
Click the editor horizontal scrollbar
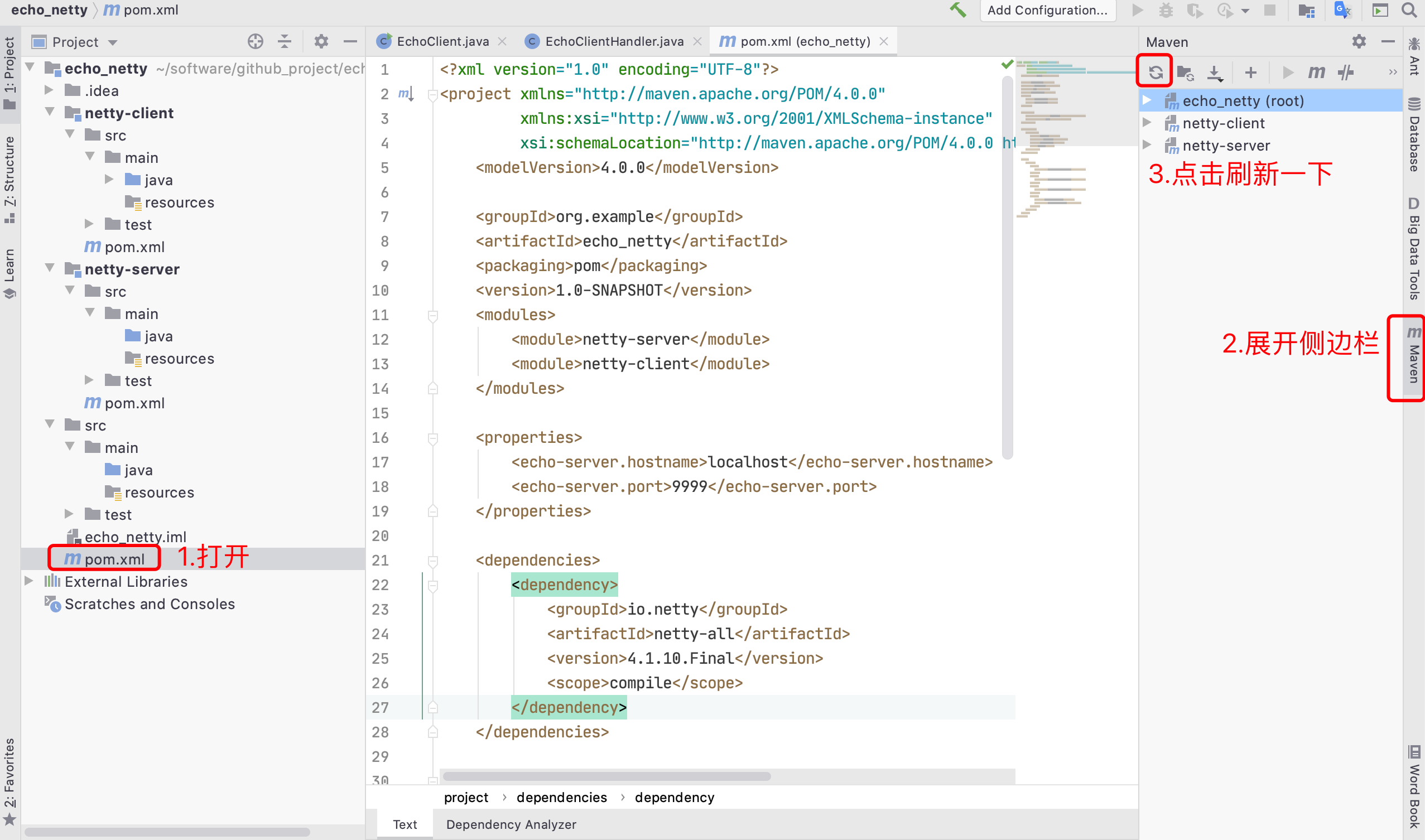(x=606, y=776)
